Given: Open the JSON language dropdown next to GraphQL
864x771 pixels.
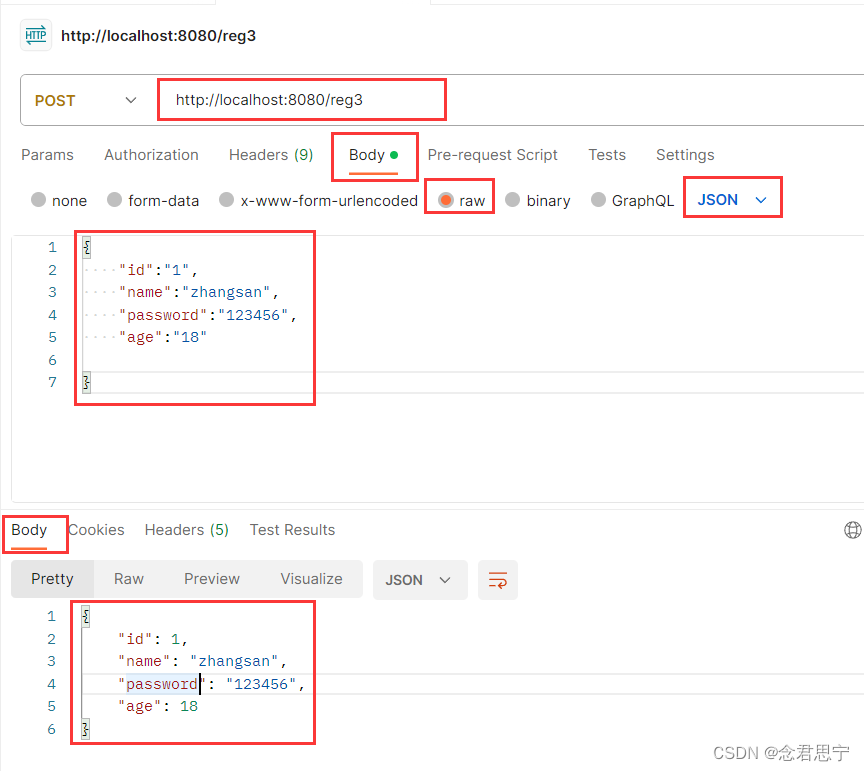Looking at the screenshot, I should pyautogui.click(x=732, y=197).
